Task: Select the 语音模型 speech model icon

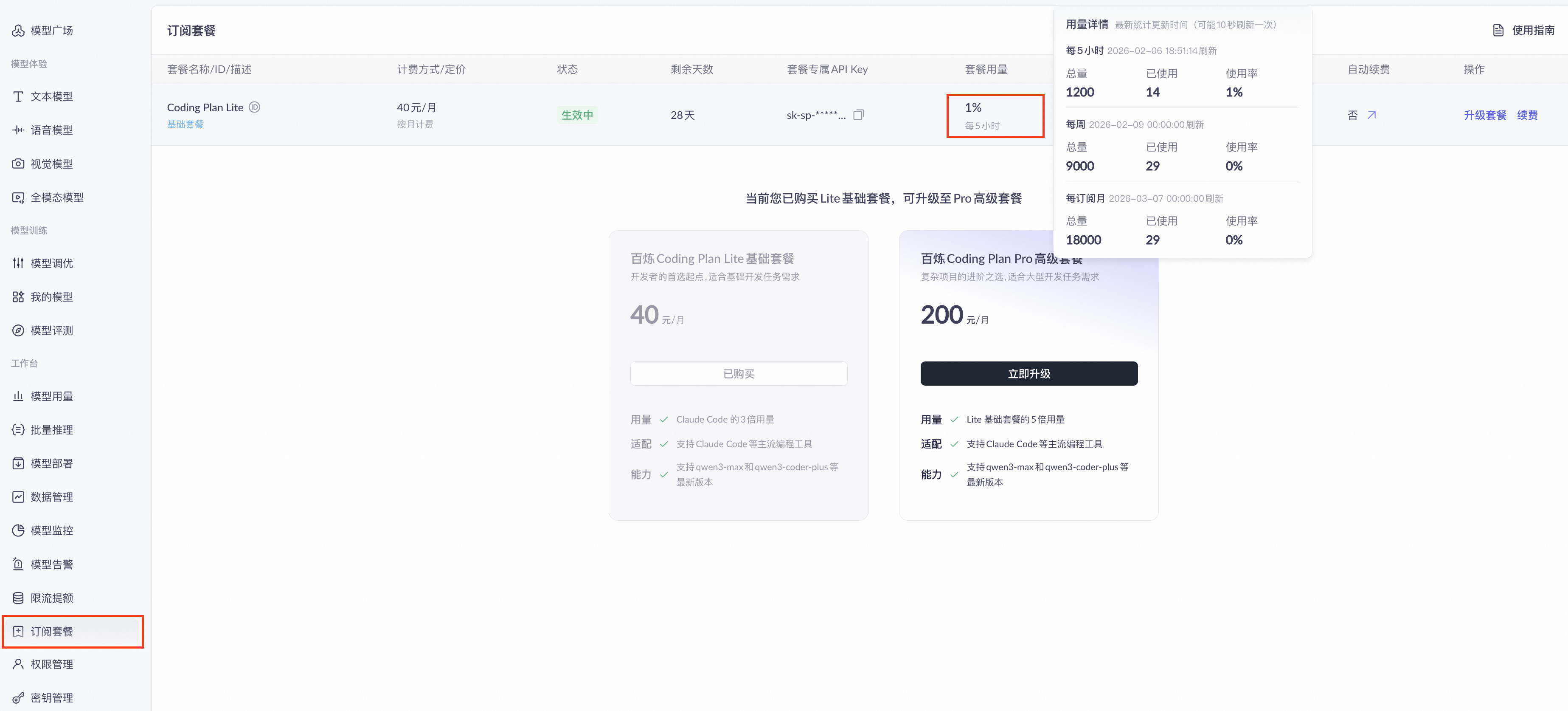Action: pos(18,129)
